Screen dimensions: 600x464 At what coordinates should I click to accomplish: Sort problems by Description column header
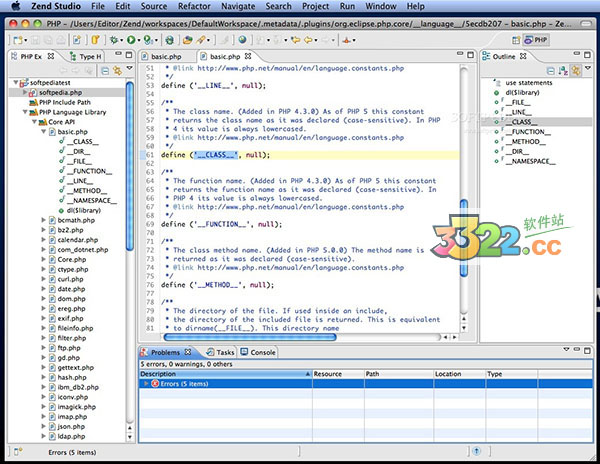225,374
